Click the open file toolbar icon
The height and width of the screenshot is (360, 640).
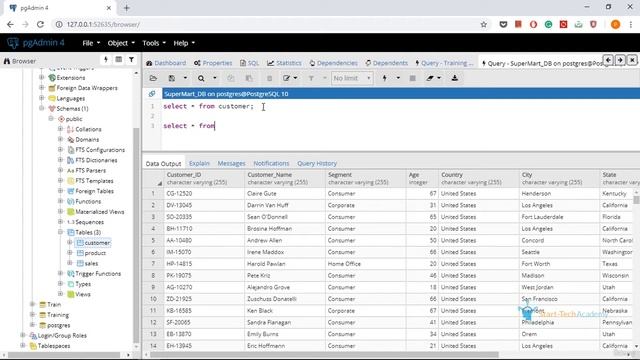153,78
